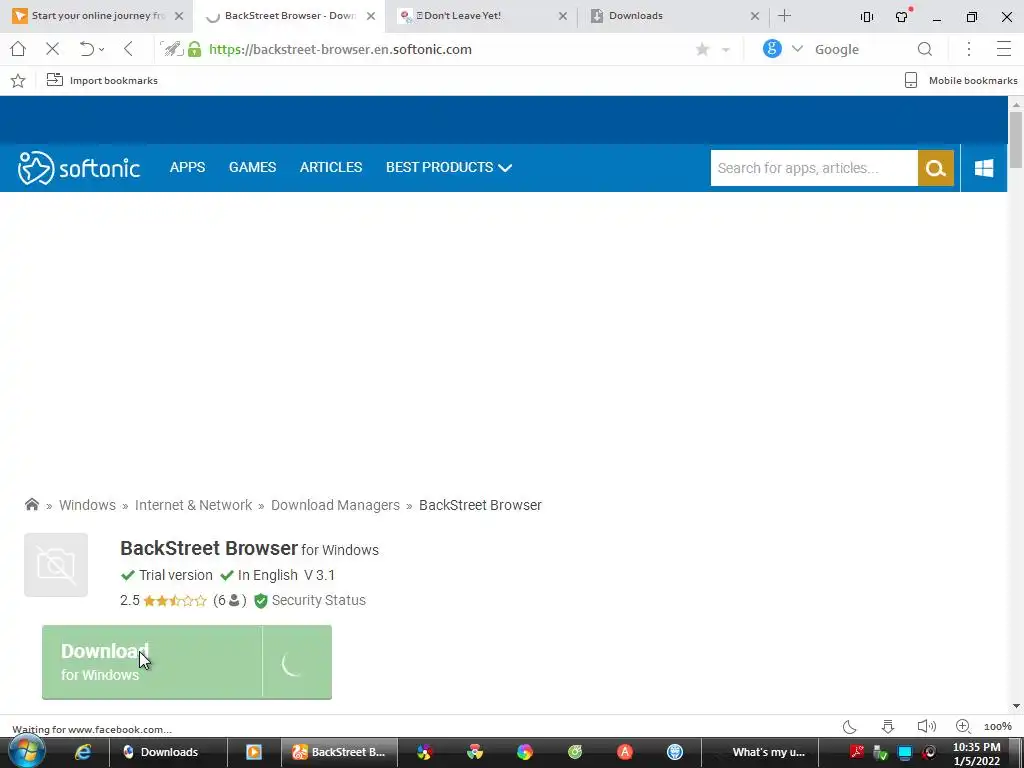Open the download manager status icon

tap(888, 726)
